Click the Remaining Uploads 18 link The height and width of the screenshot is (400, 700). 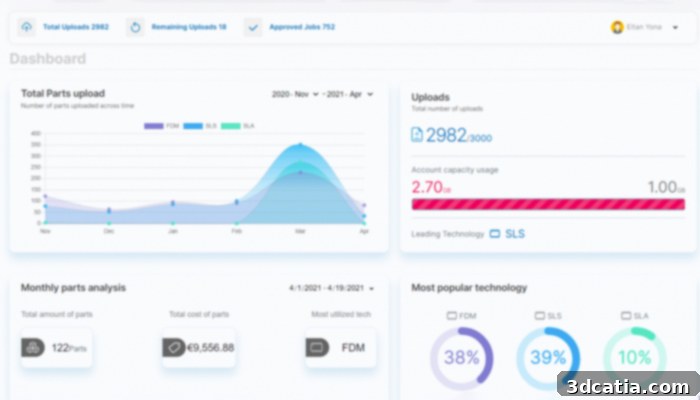coord(189,27)
